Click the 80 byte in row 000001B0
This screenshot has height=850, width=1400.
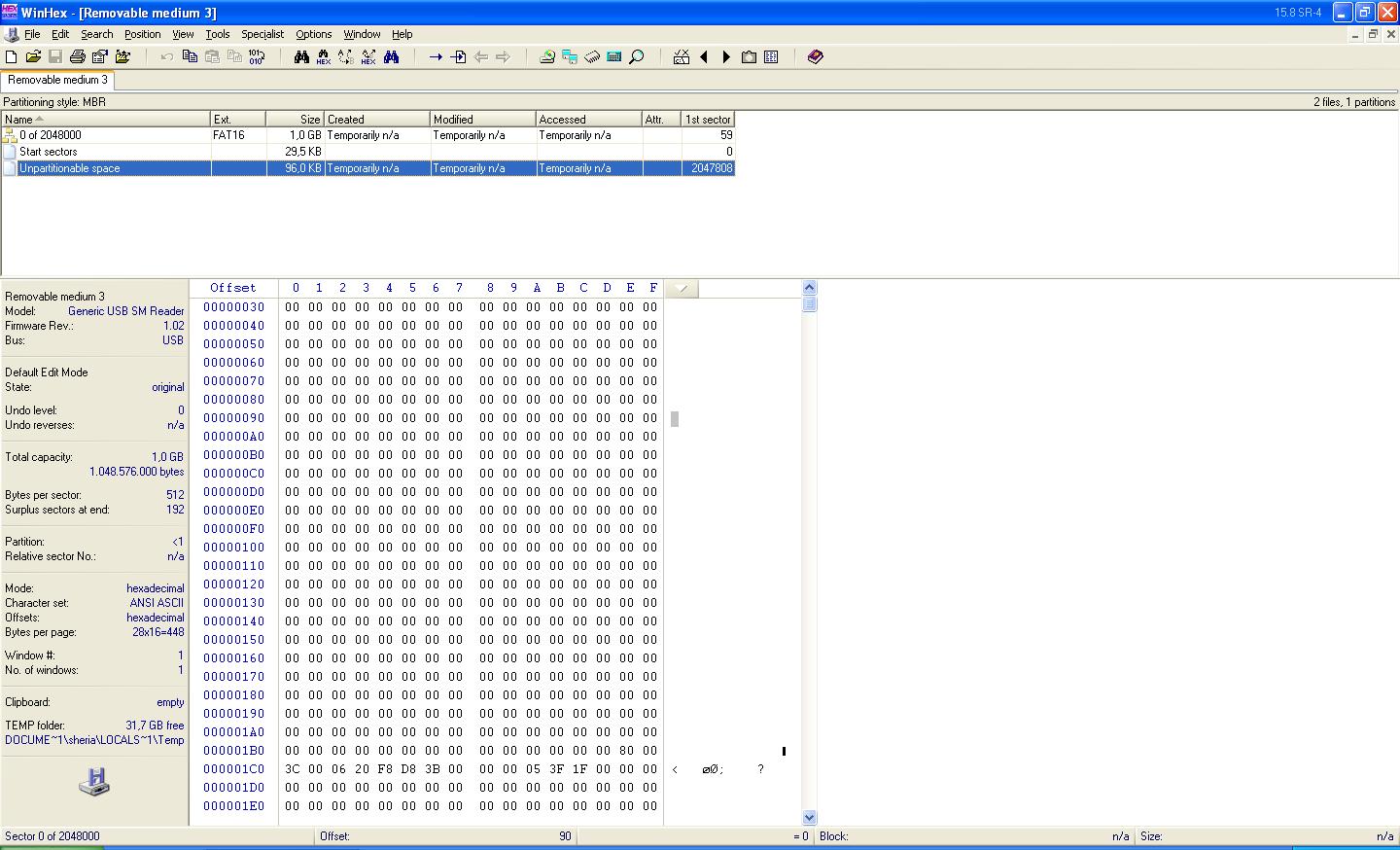tap(627, 751)
